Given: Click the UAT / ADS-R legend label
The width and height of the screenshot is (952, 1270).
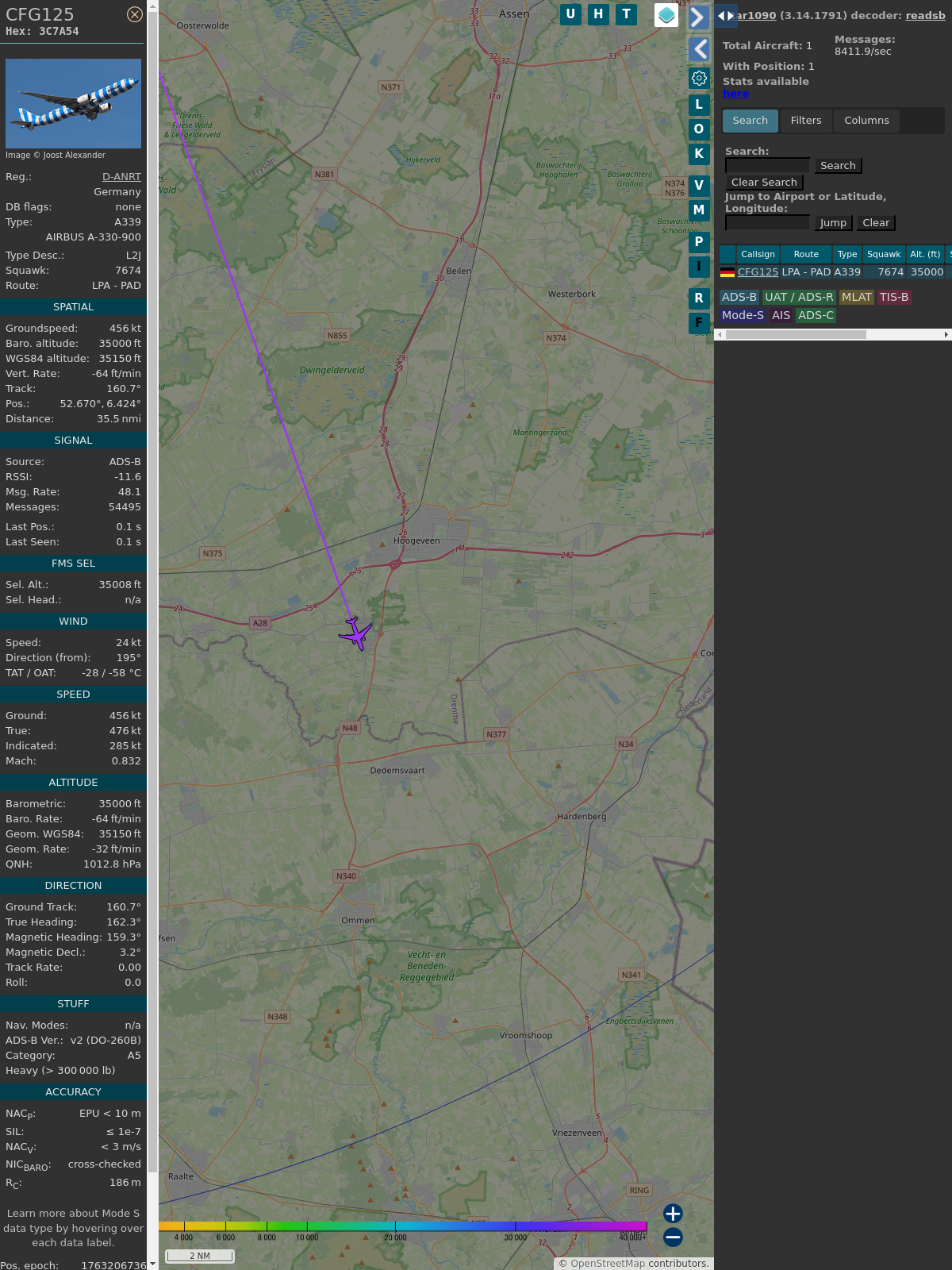Looking at the screenshot, I should coord(799,297).
